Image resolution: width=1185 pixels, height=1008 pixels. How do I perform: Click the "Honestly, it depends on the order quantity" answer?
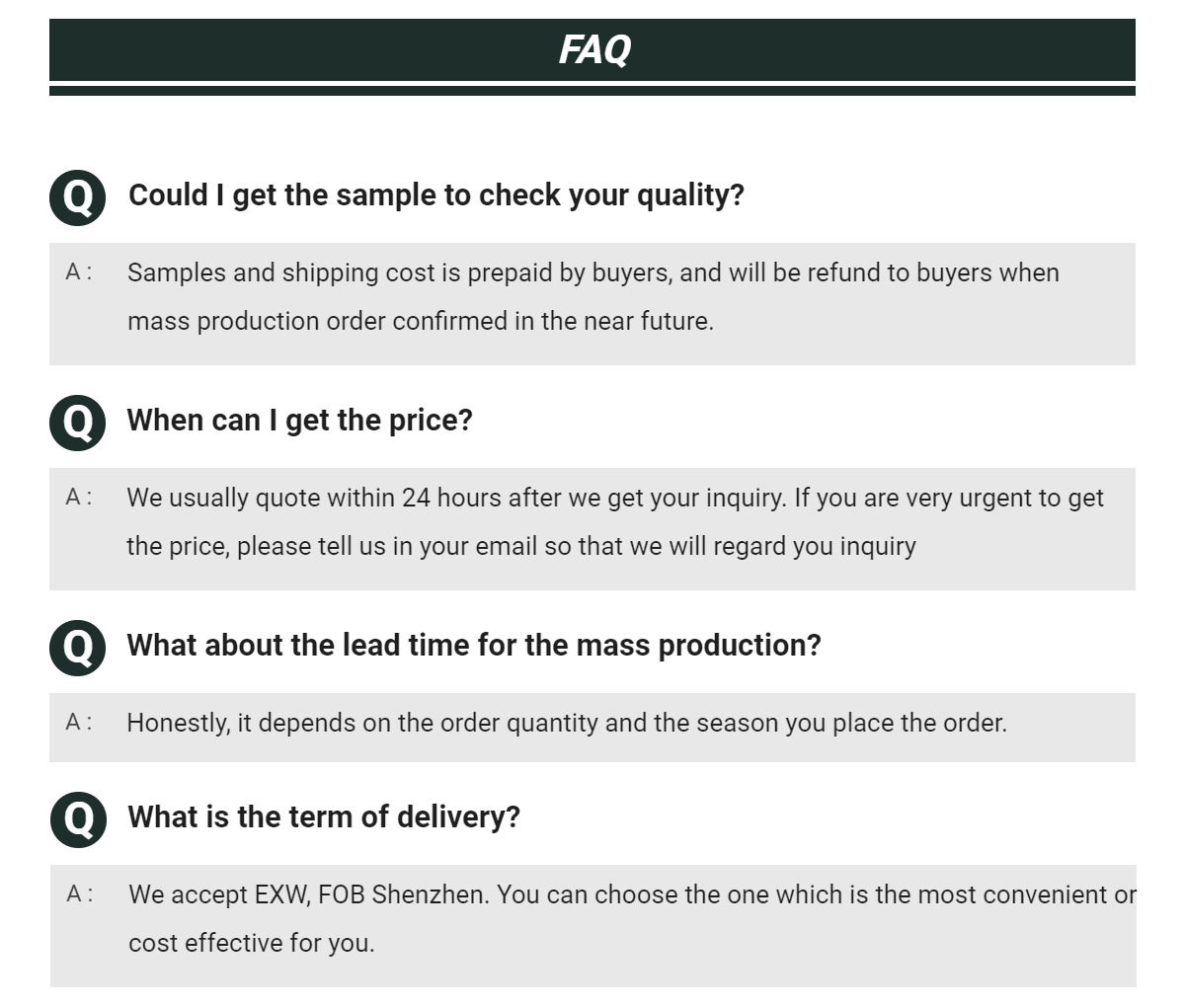566,724
